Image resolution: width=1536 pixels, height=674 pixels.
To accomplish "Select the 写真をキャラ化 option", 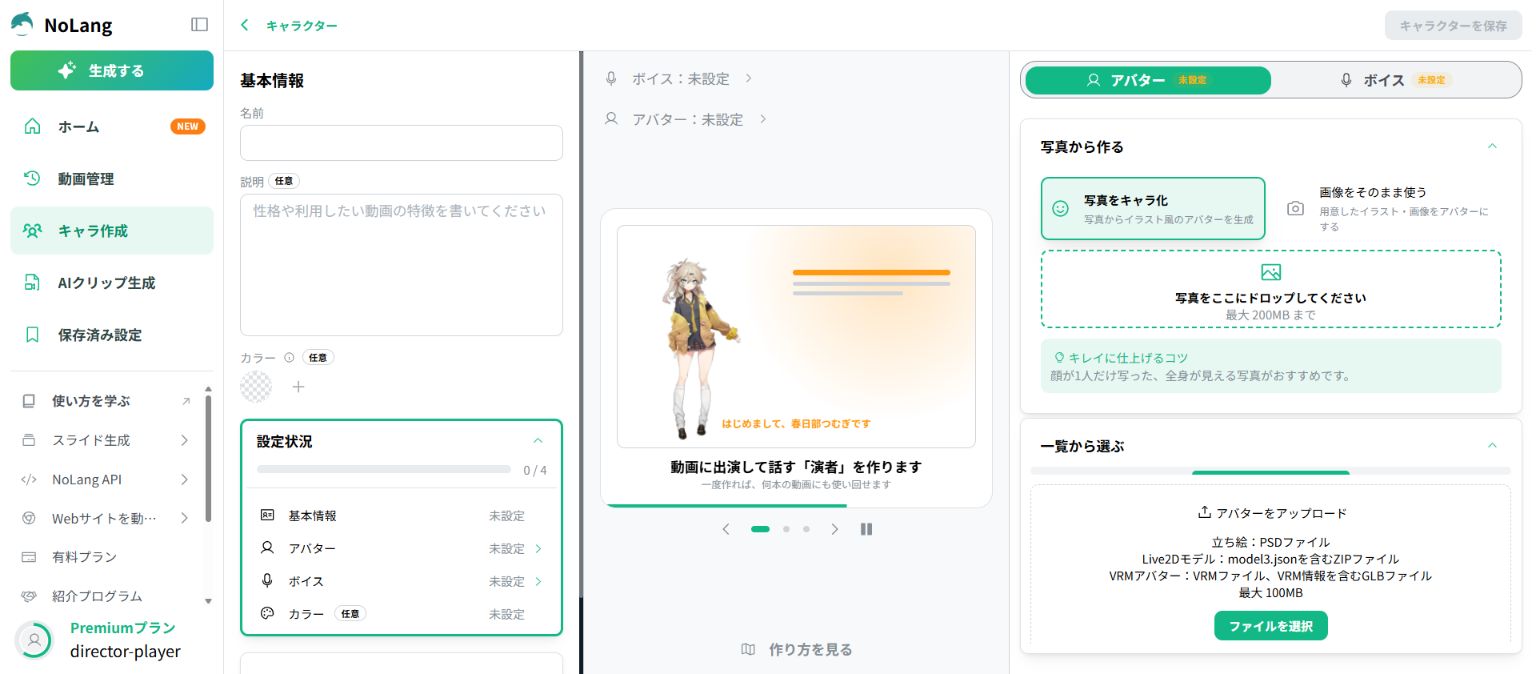I will (x=1153, y=208).
